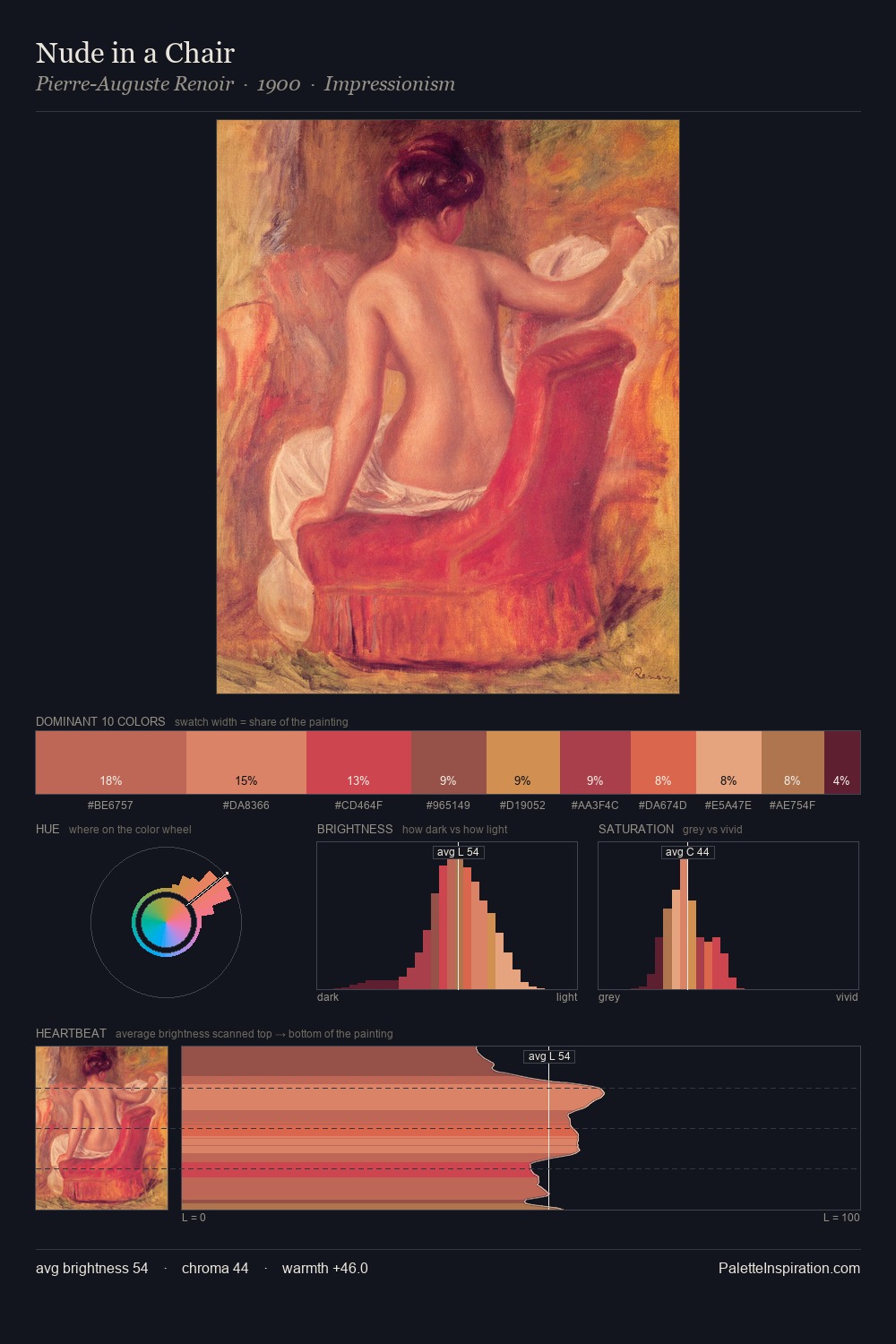The image size is (896, 1344).
Task: Click the title 'Nude in a Chair'
Action: pyautogui.click(x=135, y=53)
